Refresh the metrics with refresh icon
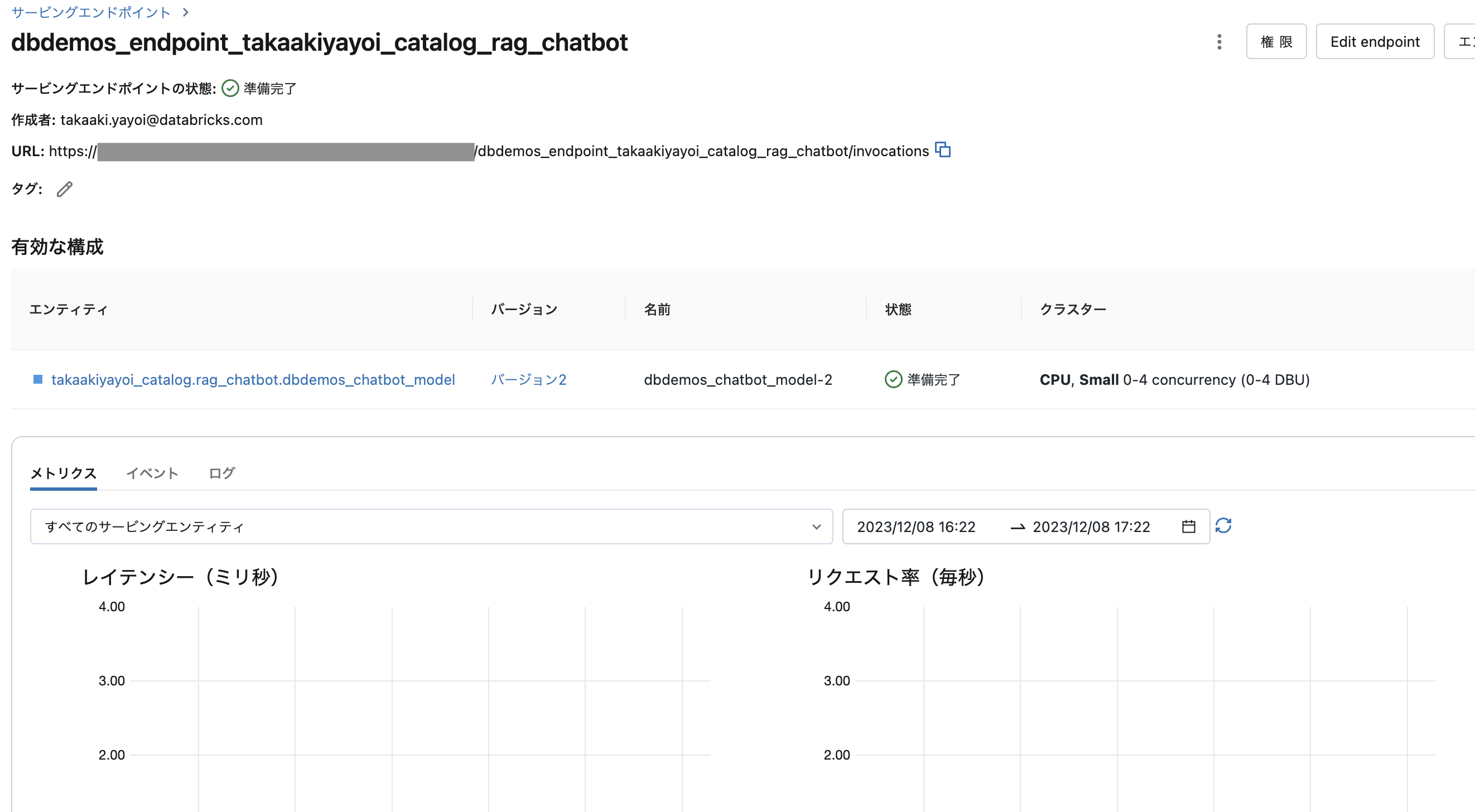The height and width of the screenshot is (812, 1475). coord(1224,526)
